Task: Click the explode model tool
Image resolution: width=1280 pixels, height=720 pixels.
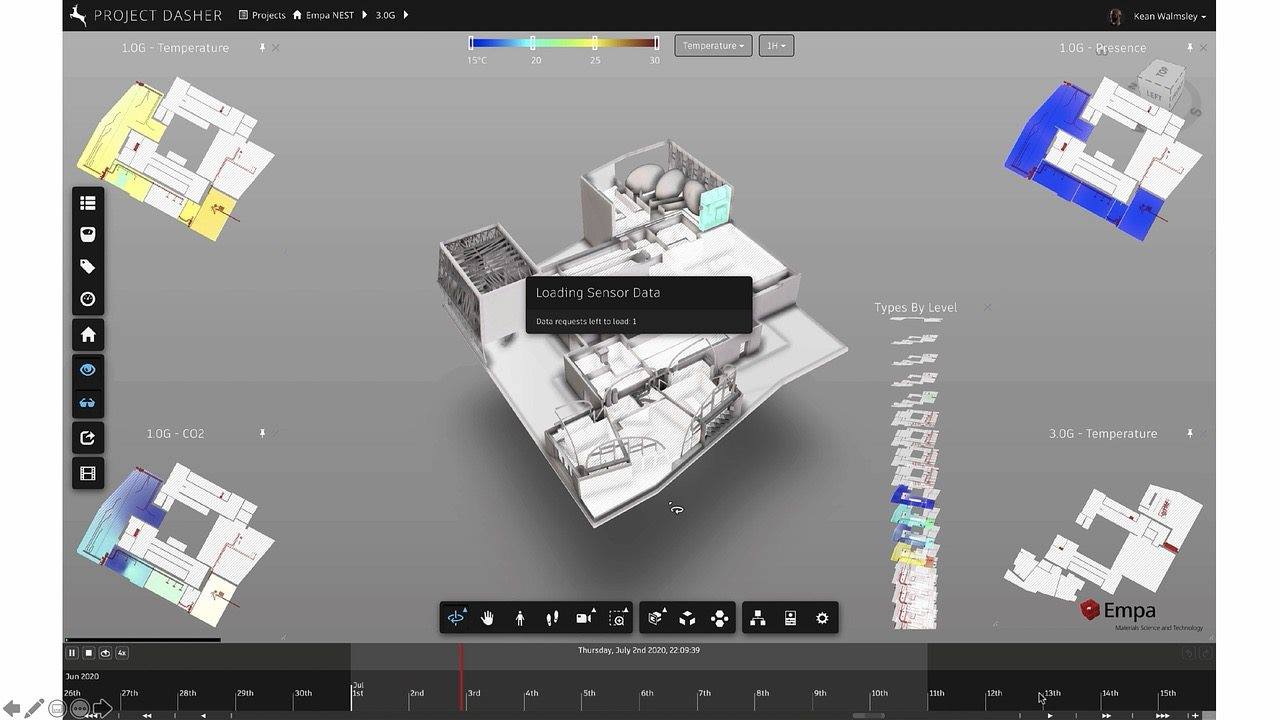Action: point(687,618)
